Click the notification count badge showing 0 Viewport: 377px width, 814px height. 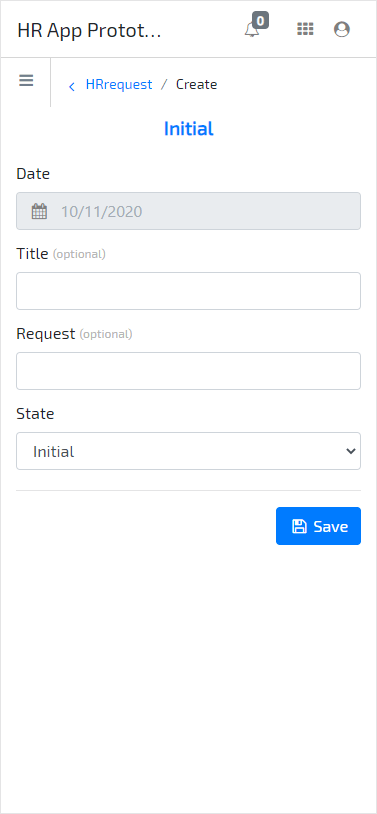click(x=260, y=20)
